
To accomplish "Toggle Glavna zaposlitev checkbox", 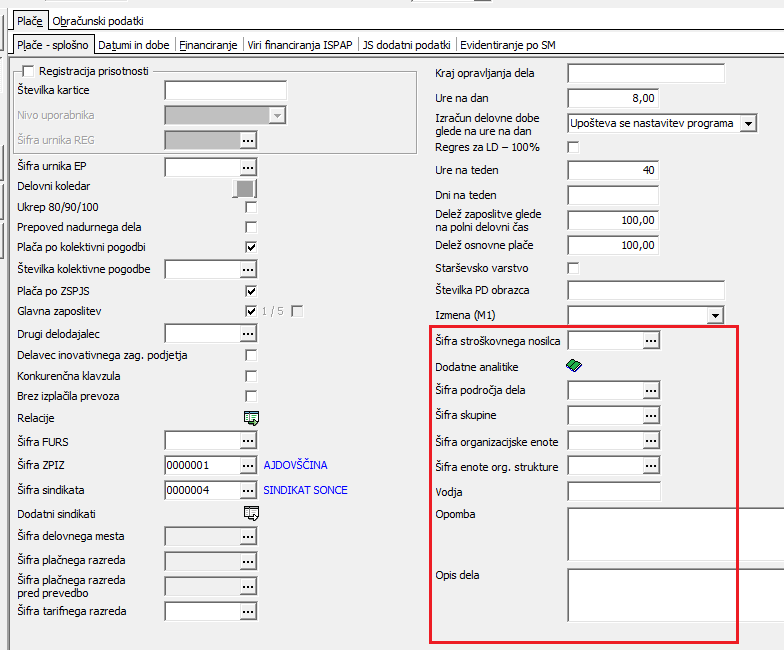I will [251, 311].
